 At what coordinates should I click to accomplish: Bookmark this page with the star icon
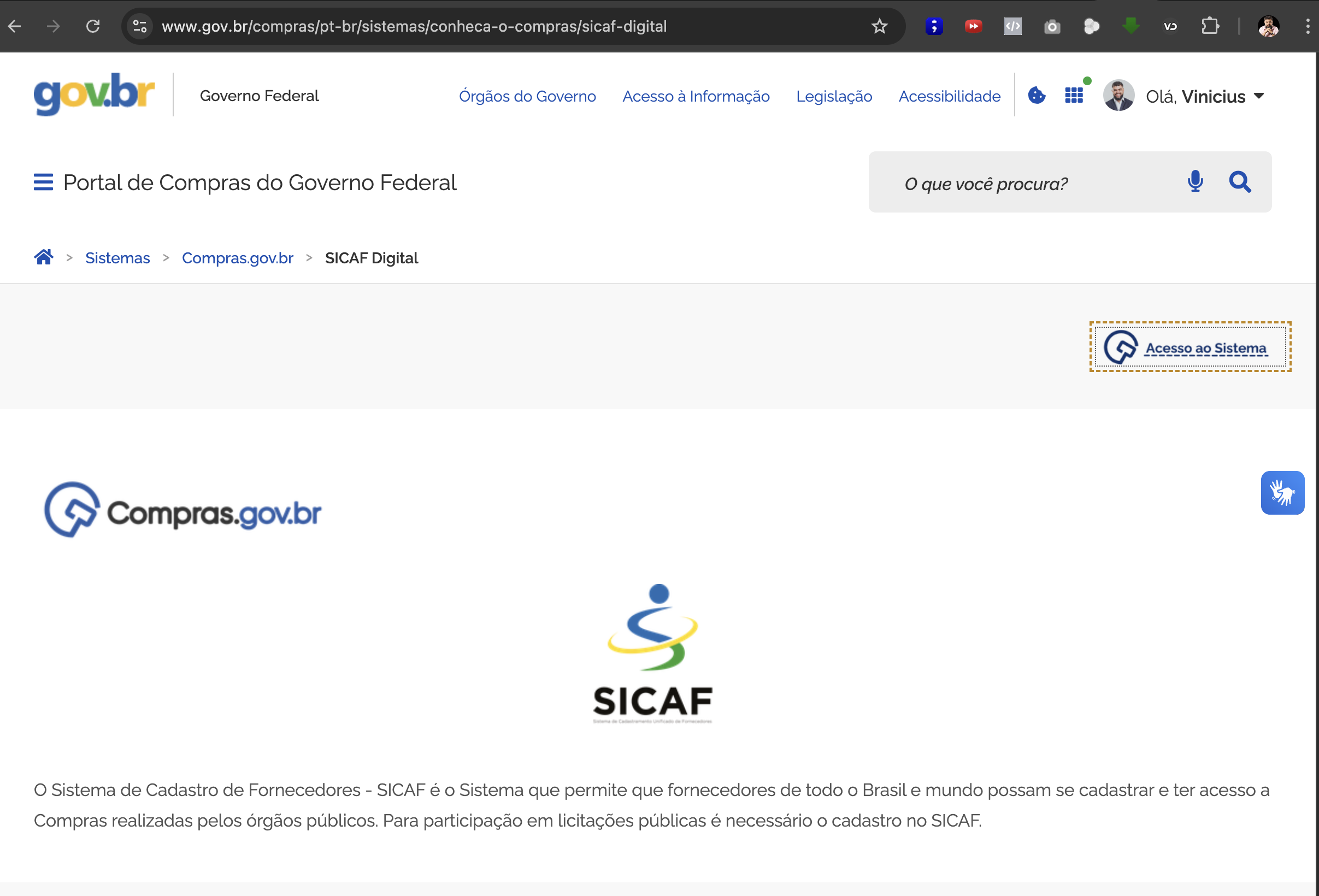point(880,26)
